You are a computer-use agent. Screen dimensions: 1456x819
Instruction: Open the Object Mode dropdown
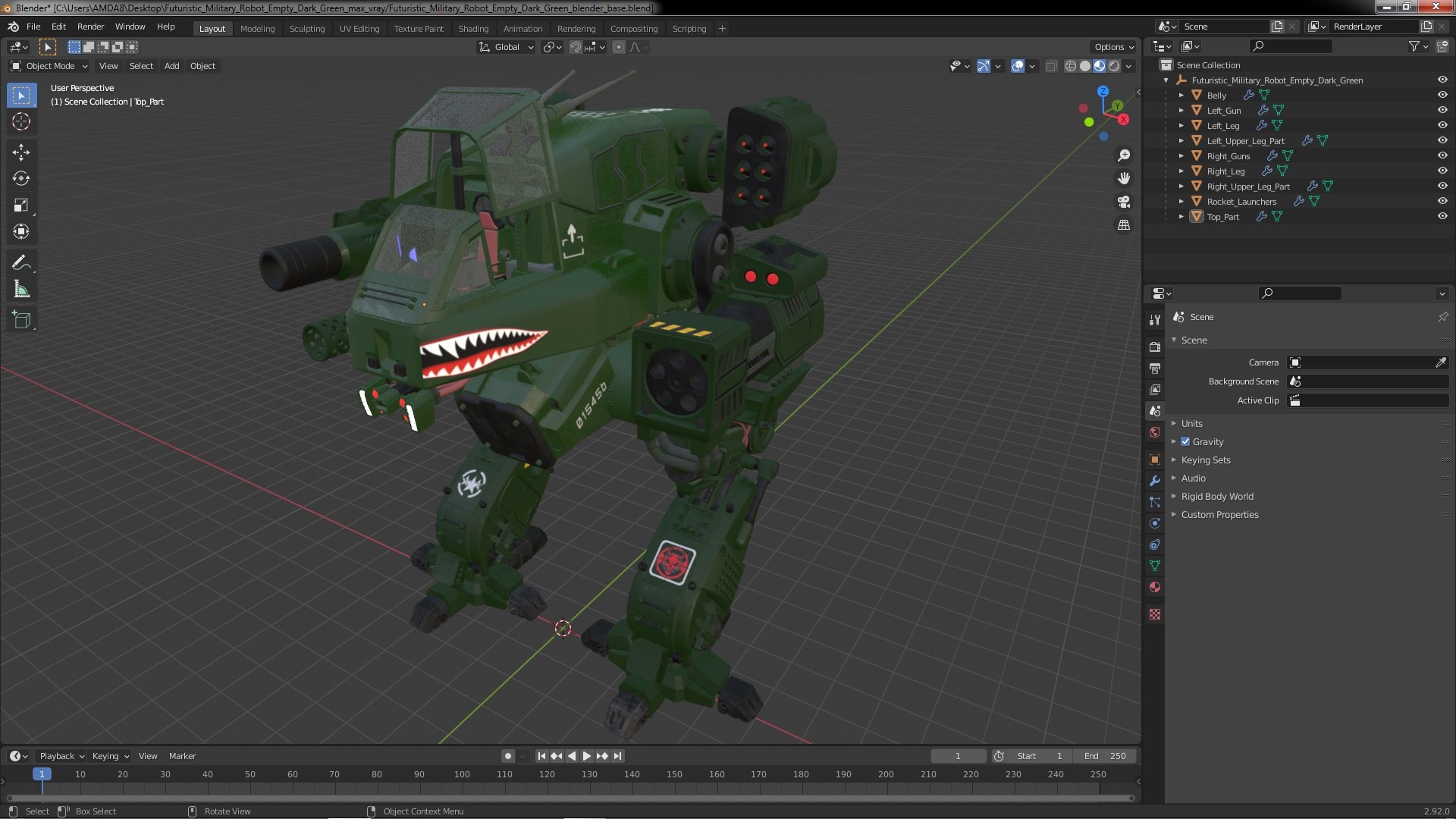(x=49, y=66)
